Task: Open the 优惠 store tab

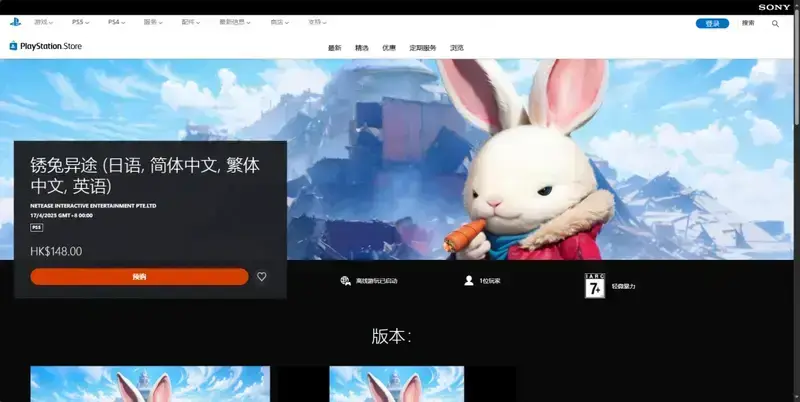Action: tap(389, 47)
